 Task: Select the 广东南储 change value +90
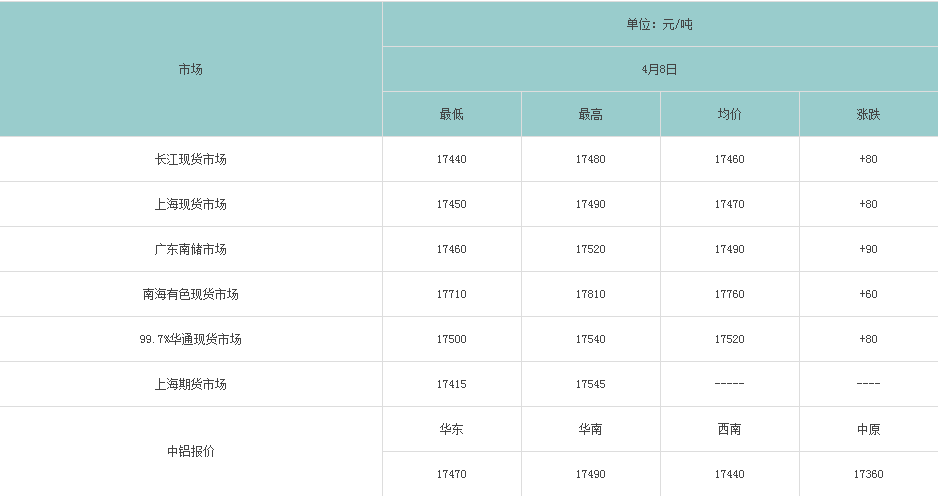(868, 249)
